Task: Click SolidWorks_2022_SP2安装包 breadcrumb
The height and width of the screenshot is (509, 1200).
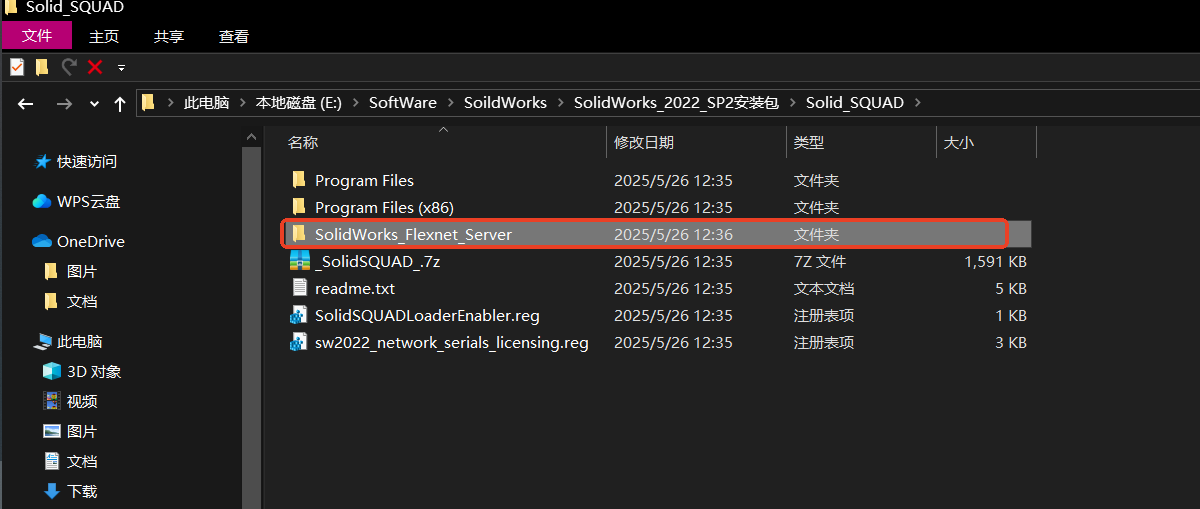Action: click(x=676, y=102)
